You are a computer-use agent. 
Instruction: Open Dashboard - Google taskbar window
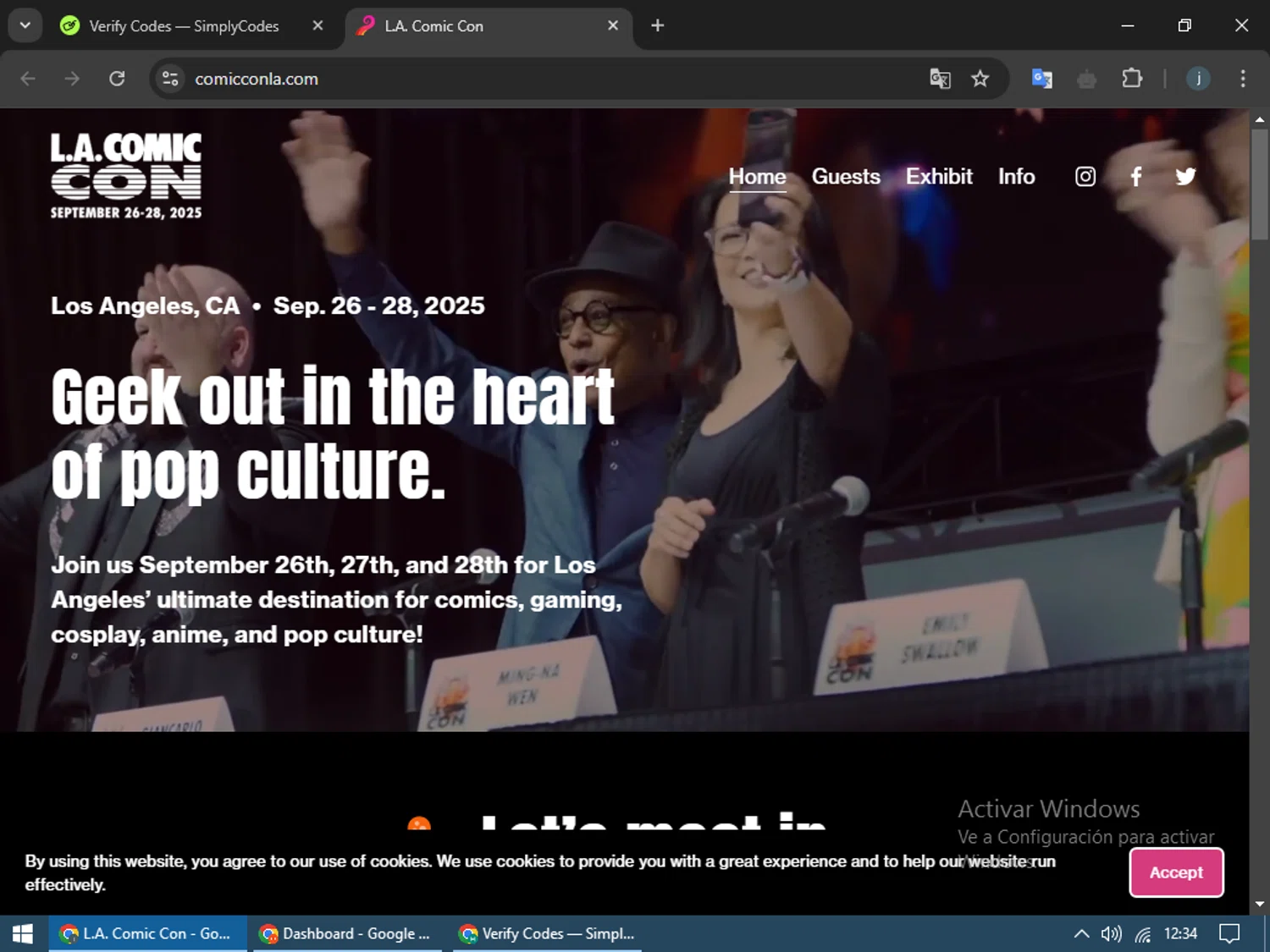(x=348, y=933)
